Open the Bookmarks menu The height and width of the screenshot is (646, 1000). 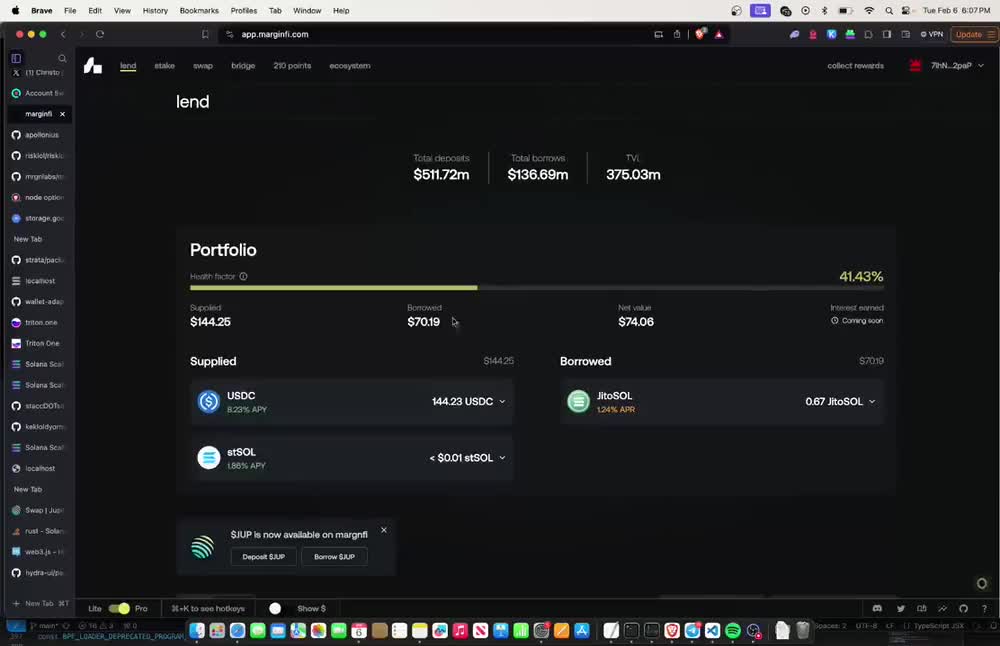coord(199,11)
